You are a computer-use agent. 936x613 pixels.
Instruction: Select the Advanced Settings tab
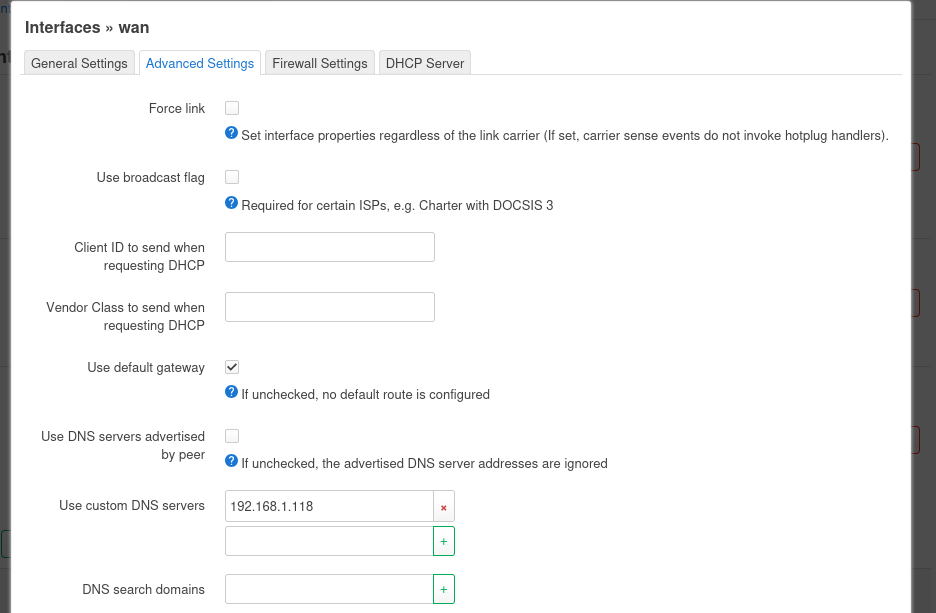[x=200, y=63]
